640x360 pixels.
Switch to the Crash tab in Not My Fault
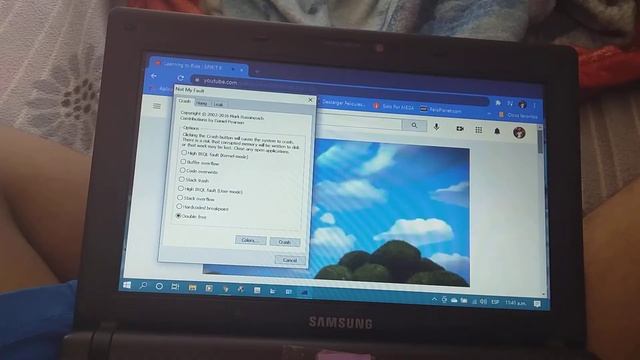185,101
